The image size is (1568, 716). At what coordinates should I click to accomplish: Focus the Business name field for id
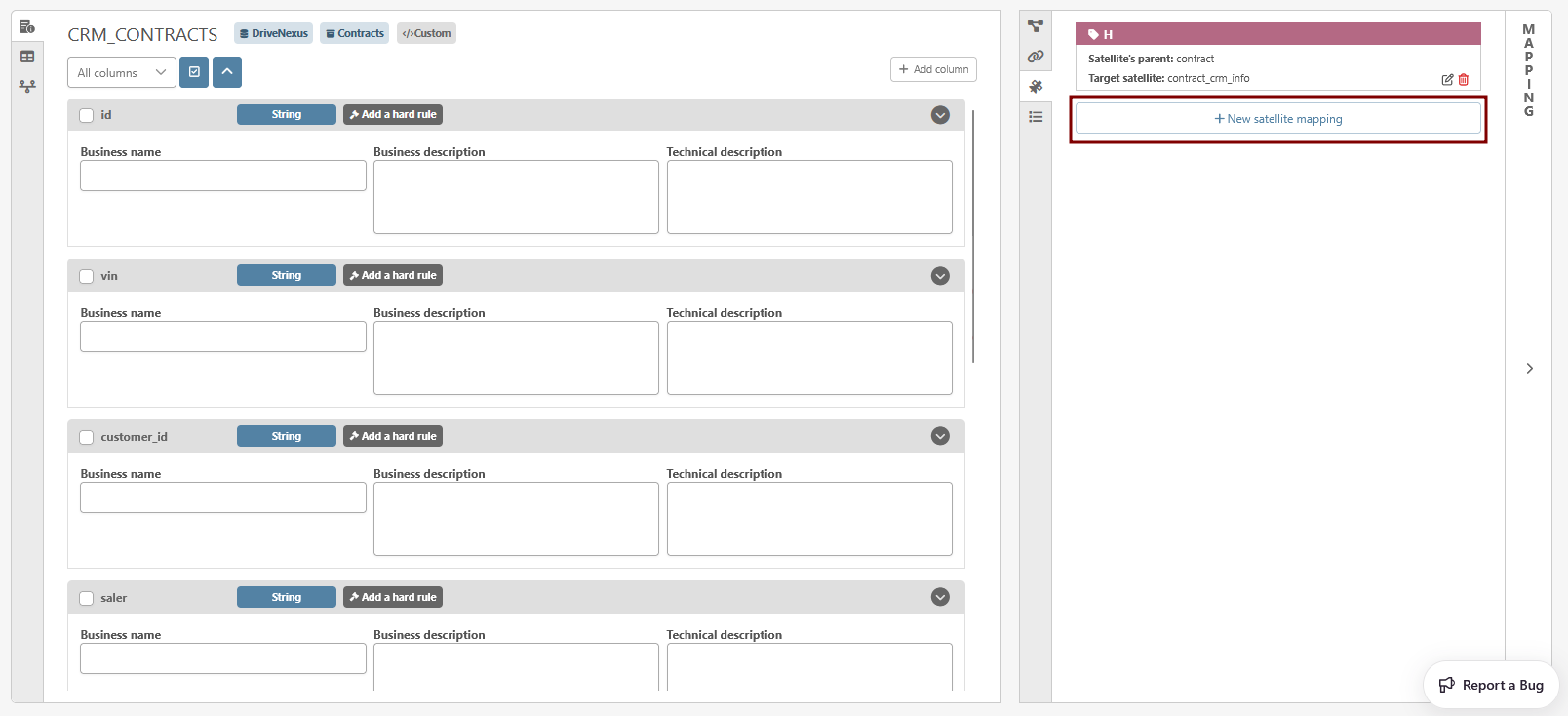223,176
